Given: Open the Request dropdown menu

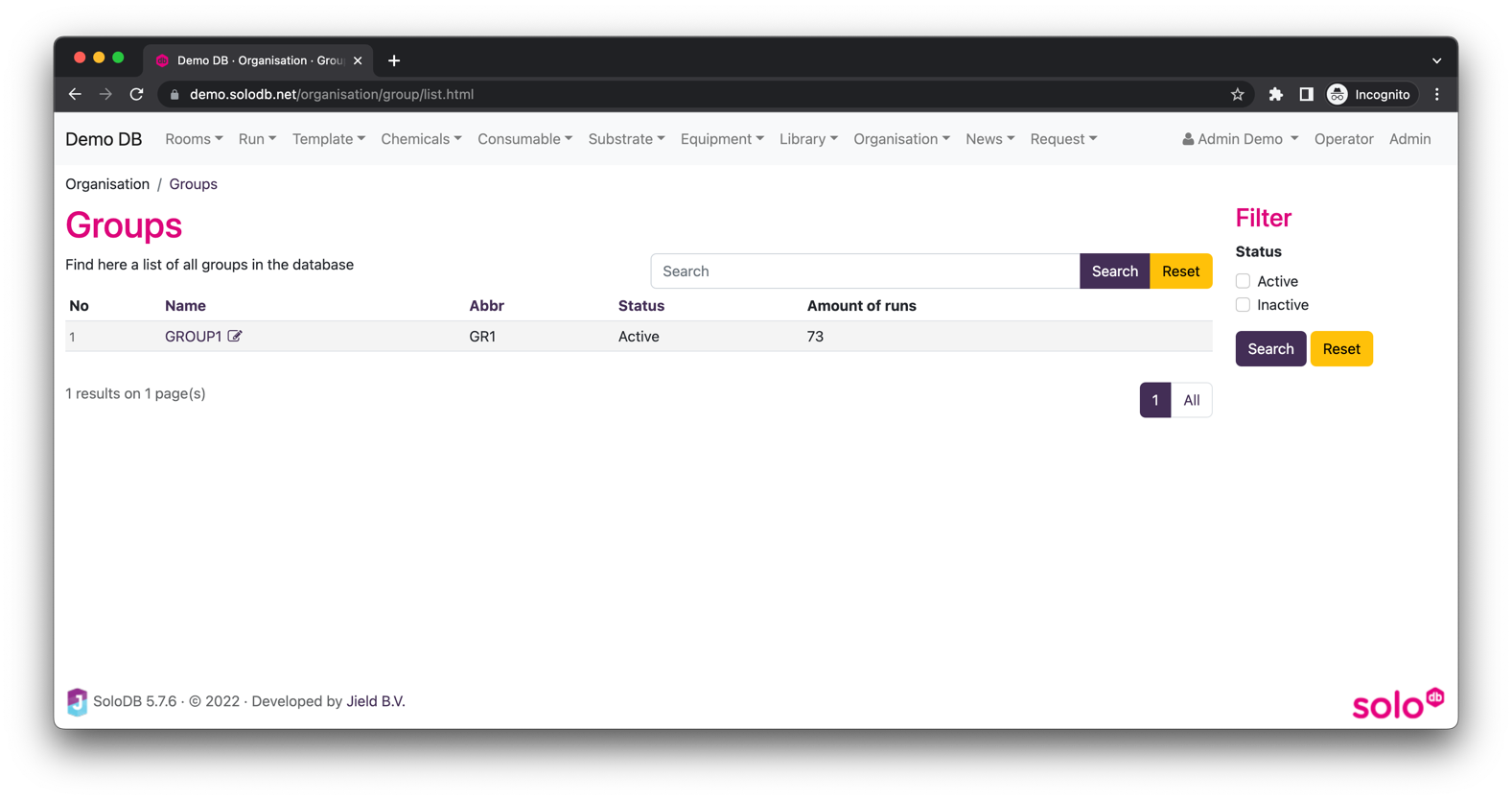Looking at the screenshot, I should point(1063,139).
